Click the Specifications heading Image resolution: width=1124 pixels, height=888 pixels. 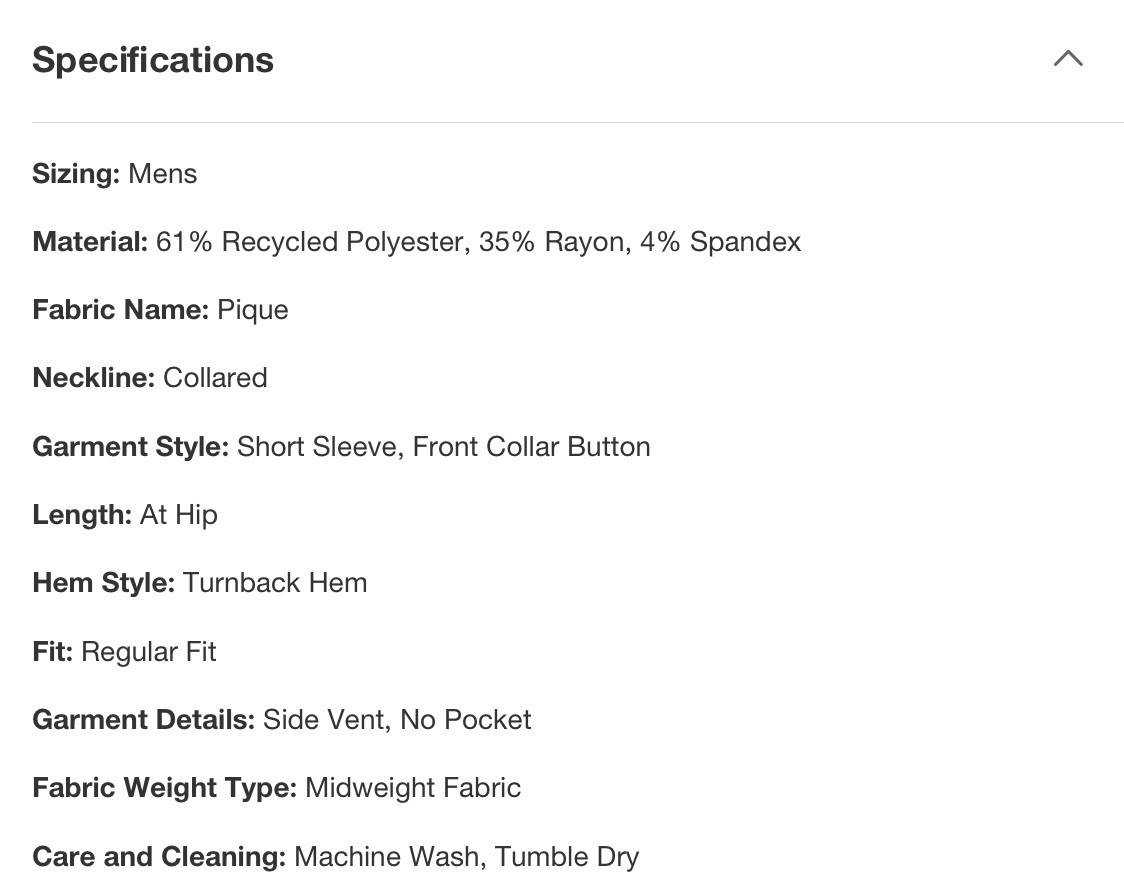pos(153,60)
